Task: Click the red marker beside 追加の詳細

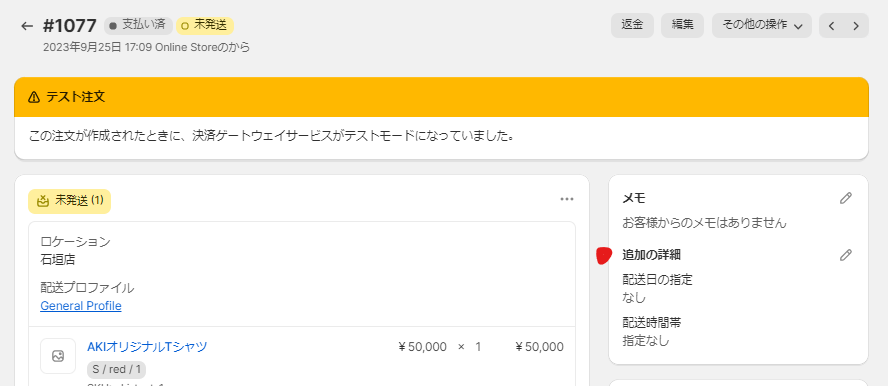Action: pos(604,256)
